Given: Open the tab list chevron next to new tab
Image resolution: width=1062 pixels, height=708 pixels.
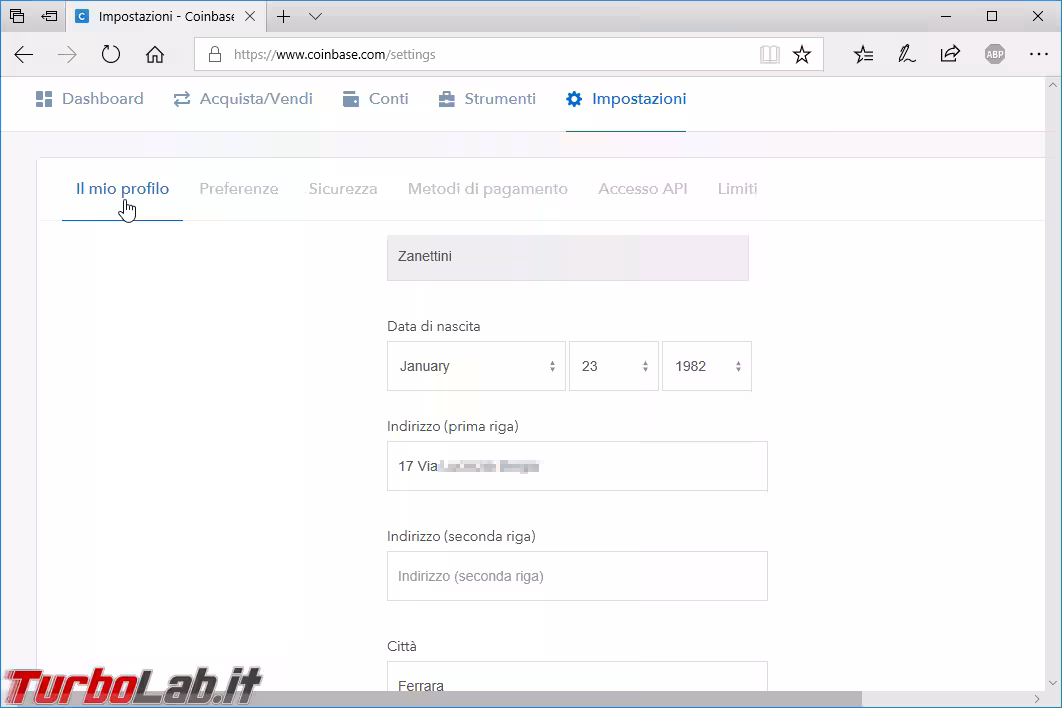Looking at the screenshot, I should [315, 17].
